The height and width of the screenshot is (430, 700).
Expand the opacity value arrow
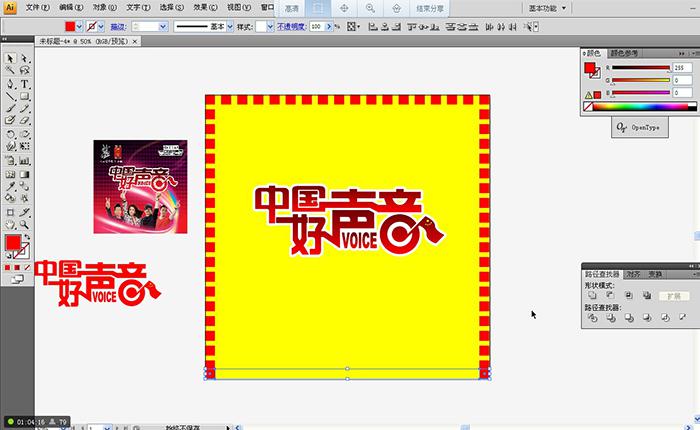pyautogui.click(x=329, y=27)
